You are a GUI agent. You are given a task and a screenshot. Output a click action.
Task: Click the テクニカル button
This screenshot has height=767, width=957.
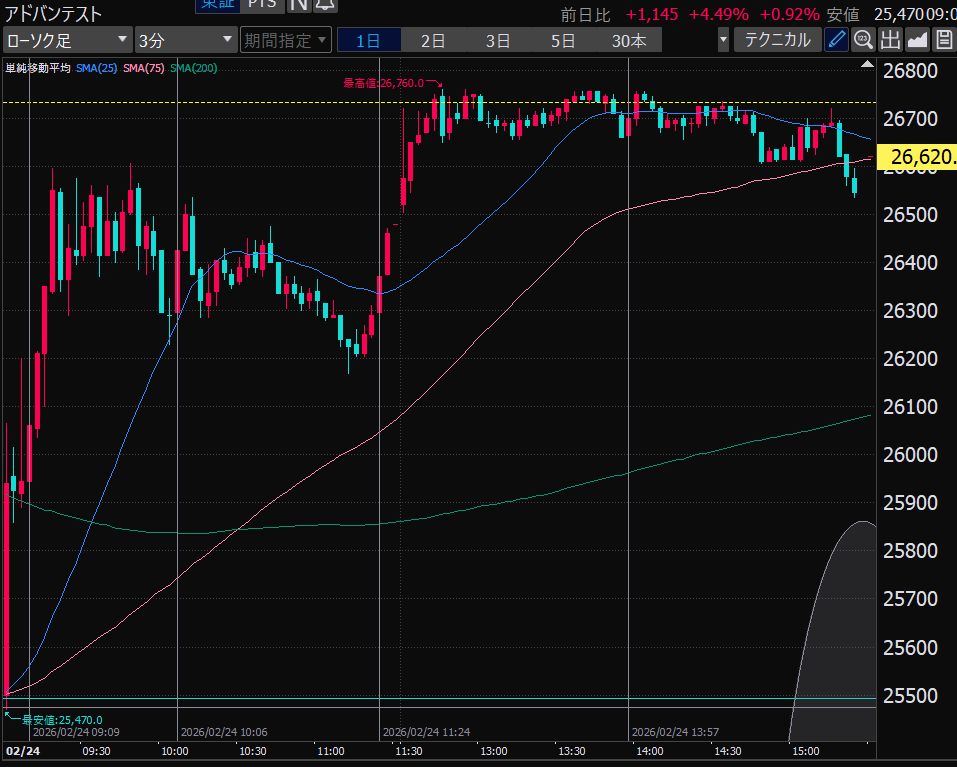pyautogui.click(x=778, y=41)
